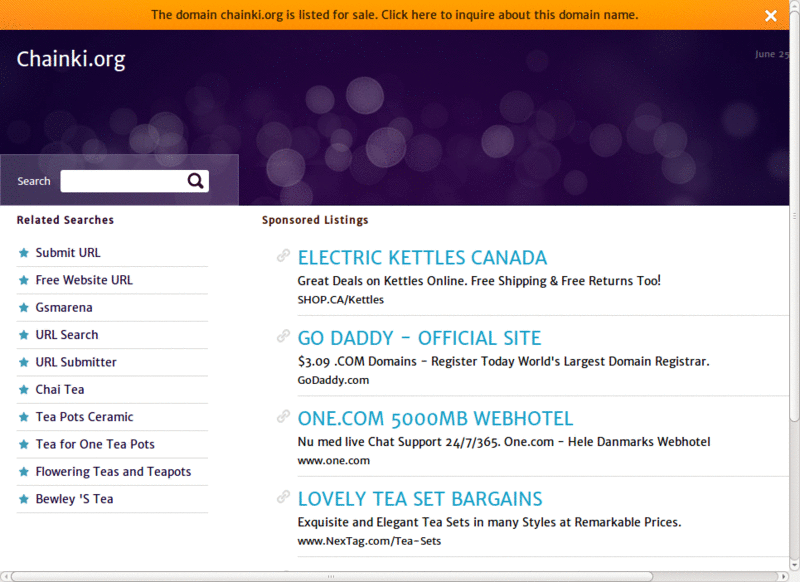Open the URL Search link
The image size is (800, 582).
point(67,335)
